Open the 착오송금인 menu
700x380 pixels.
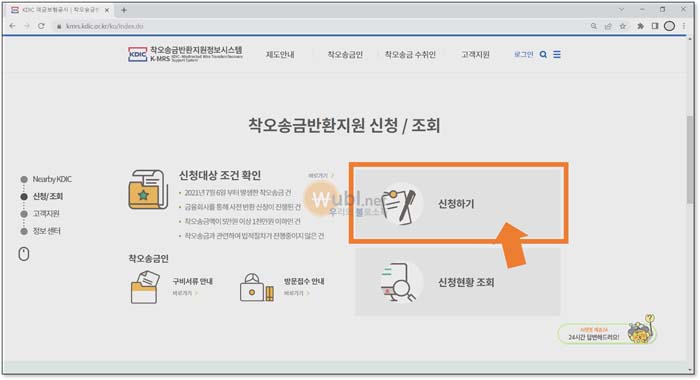coord(345,54)
